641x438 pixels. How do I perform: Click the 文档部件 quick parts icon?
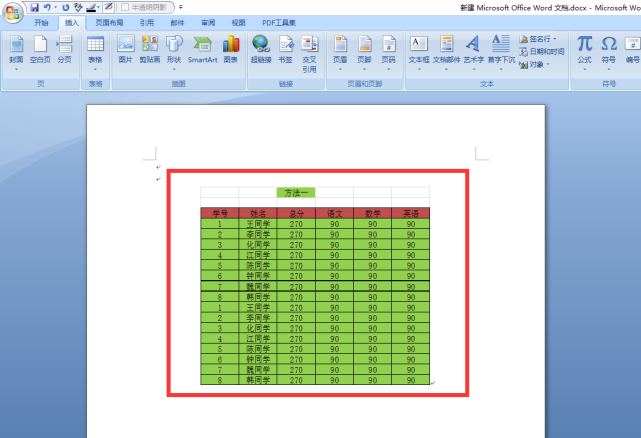(446, 44)
